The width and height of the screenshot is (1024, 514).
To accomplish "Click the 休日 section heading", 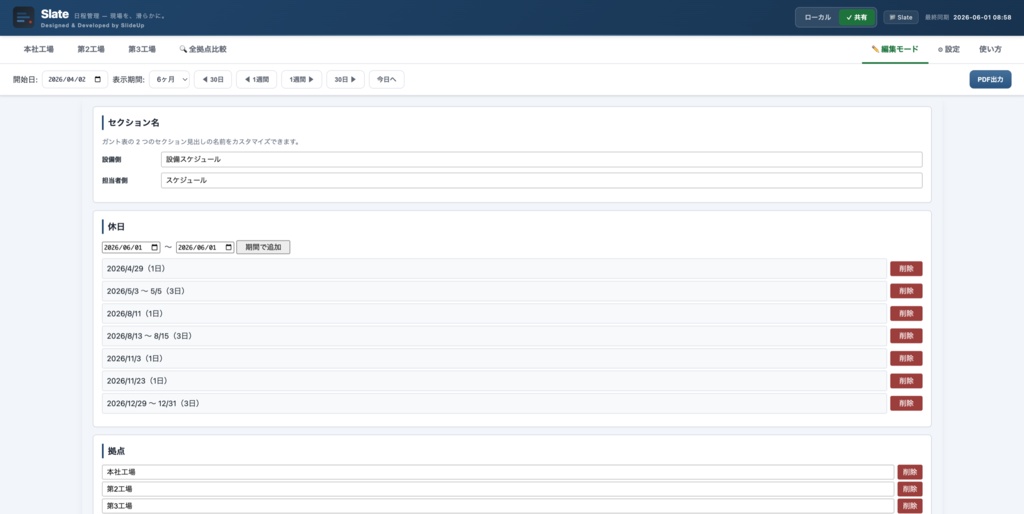I will 116,227.
